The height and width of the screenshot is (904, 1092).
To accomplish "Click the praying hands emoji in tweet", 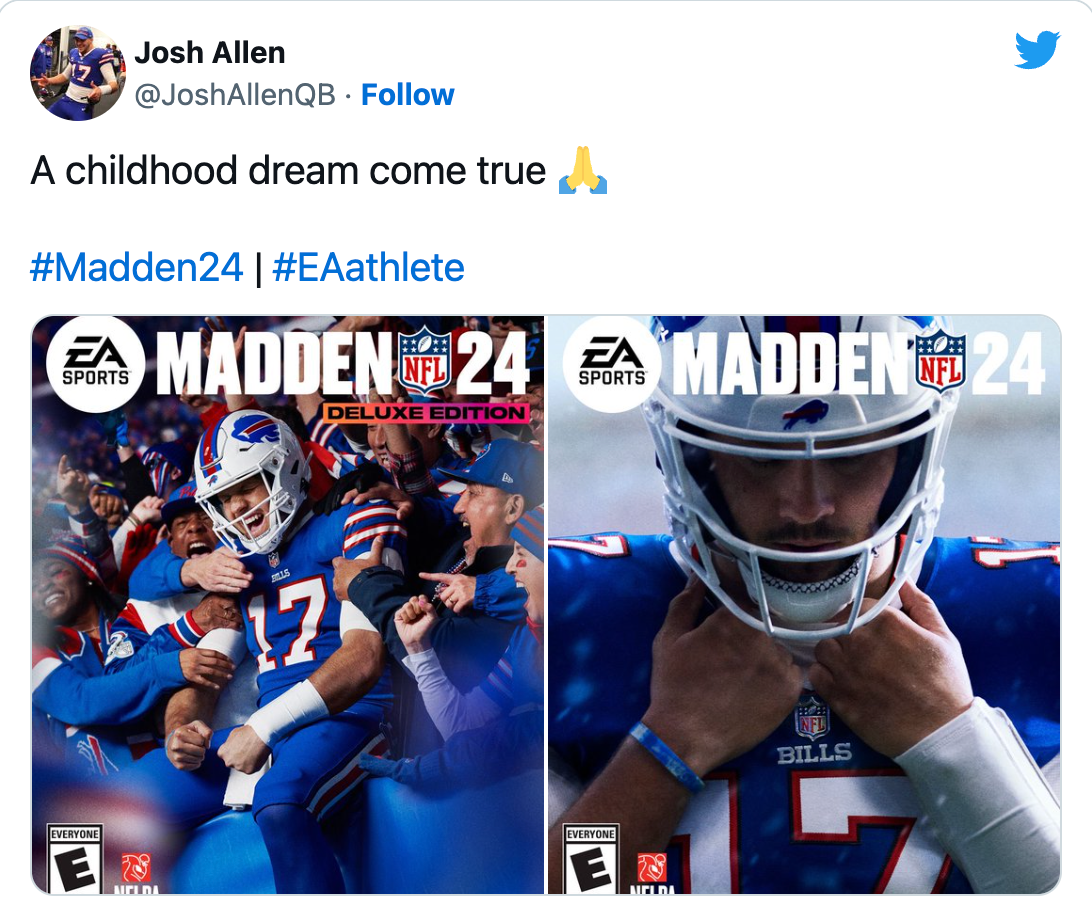I will click(583, 171).
